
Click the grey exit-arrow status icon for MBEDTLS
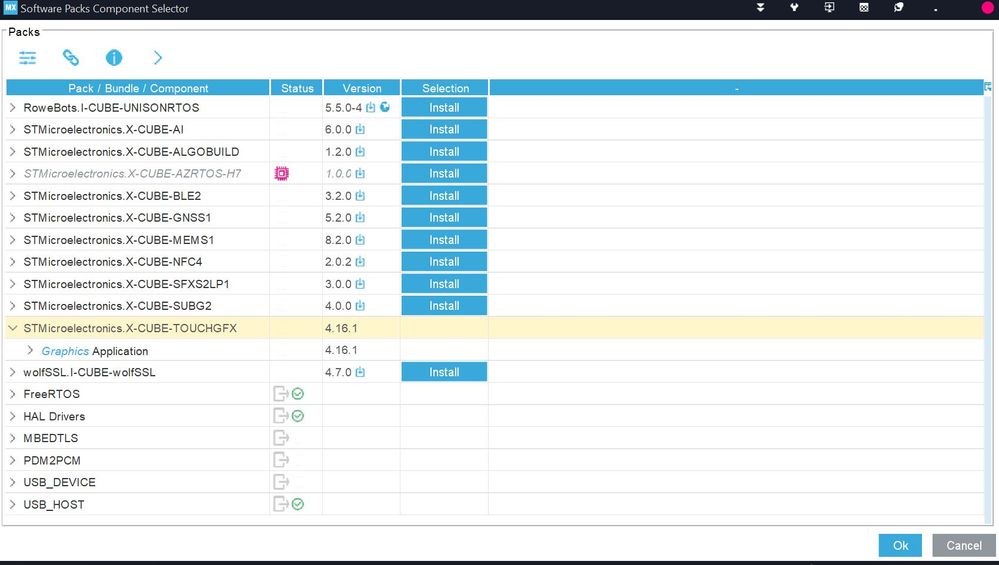click(281, 438)
